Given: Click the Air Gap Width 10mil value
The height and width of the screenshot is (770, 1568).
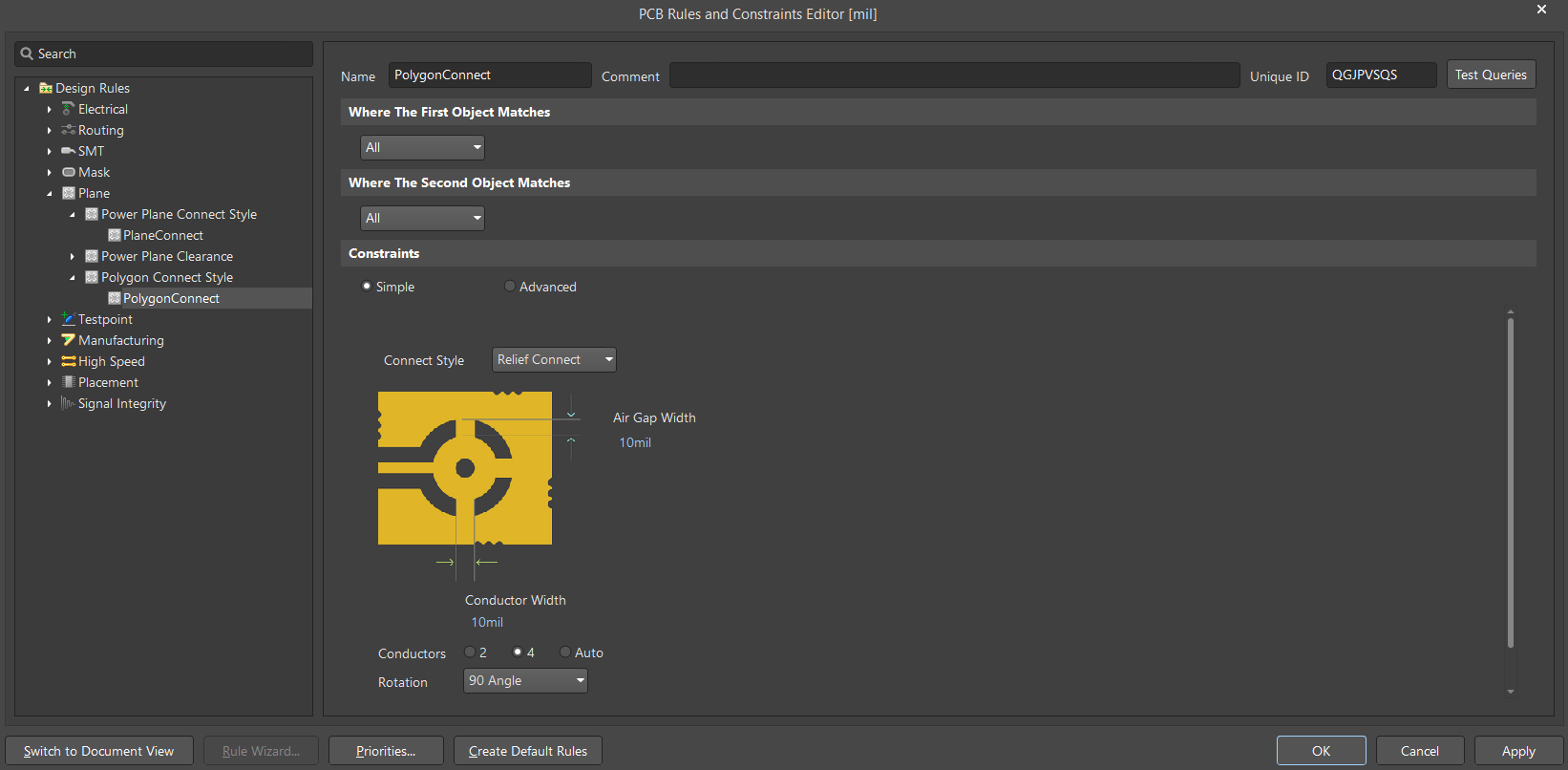Looking at the screenshot, I should 635,442.
